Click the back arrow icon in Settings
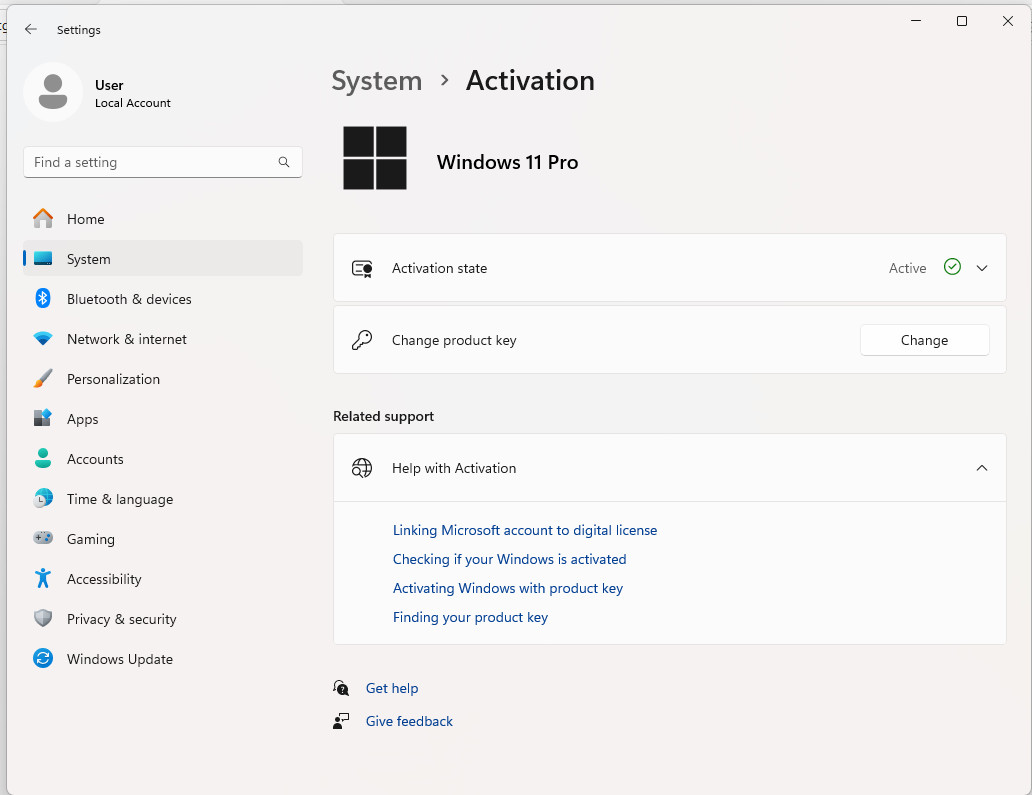The image size is (1032, 795). 30,30
